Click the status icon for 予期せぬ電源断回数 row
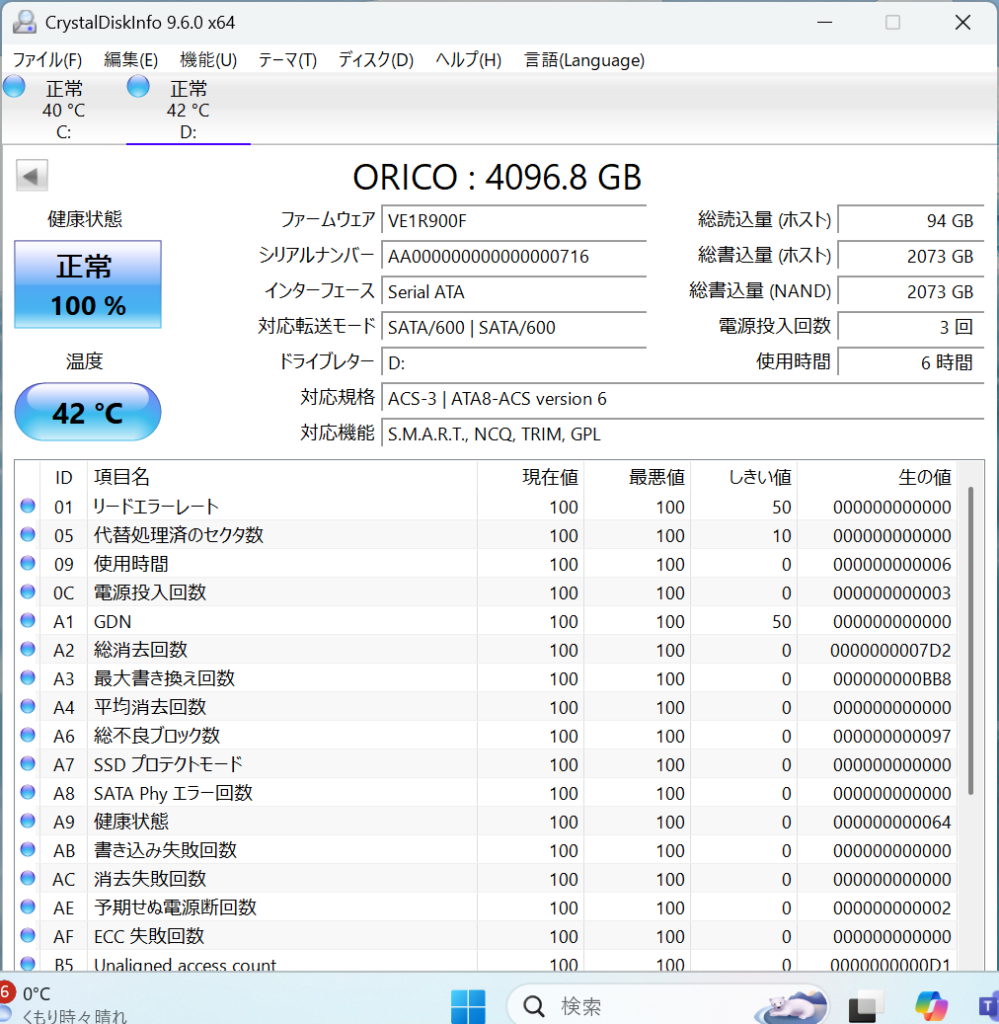This screenshot has height=1024, width=999. click(x=27, y=906)
